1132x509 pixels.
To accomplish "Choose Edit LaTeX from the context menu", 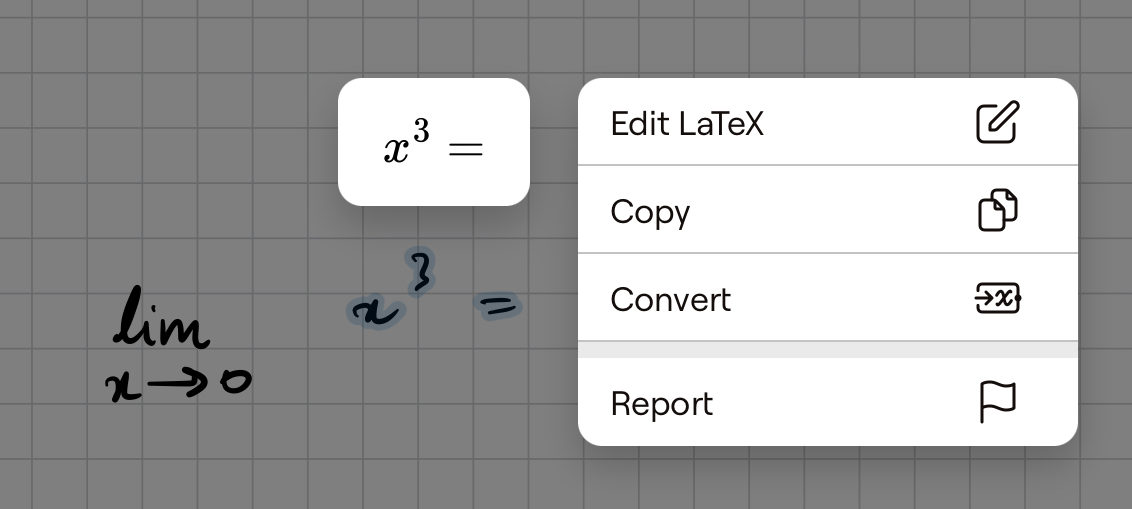I will (827, 122).
